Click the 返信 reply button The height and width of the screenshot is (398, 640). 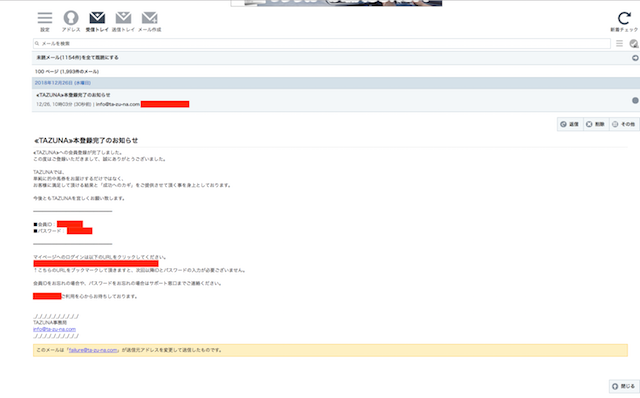tap(570, 124)
